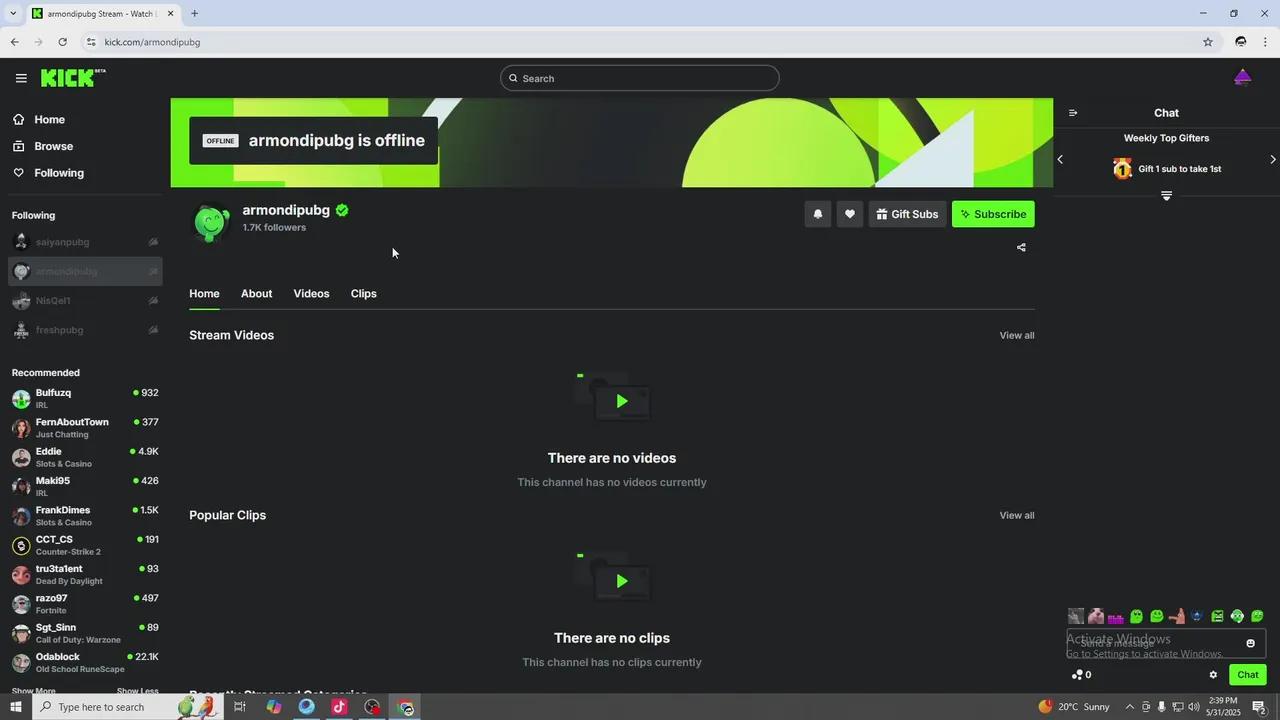Open the user profile avatar menu
Screen dimensions: 1280x720
[1243, 78]
